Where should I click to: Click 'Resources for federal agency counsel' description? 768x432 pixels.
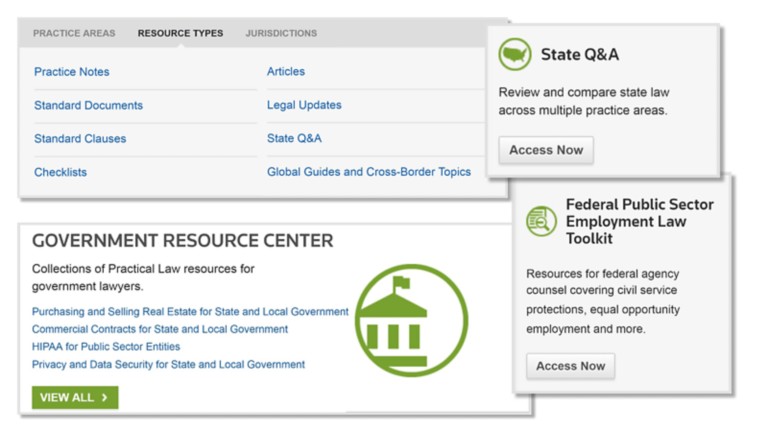tap(603, 301)
